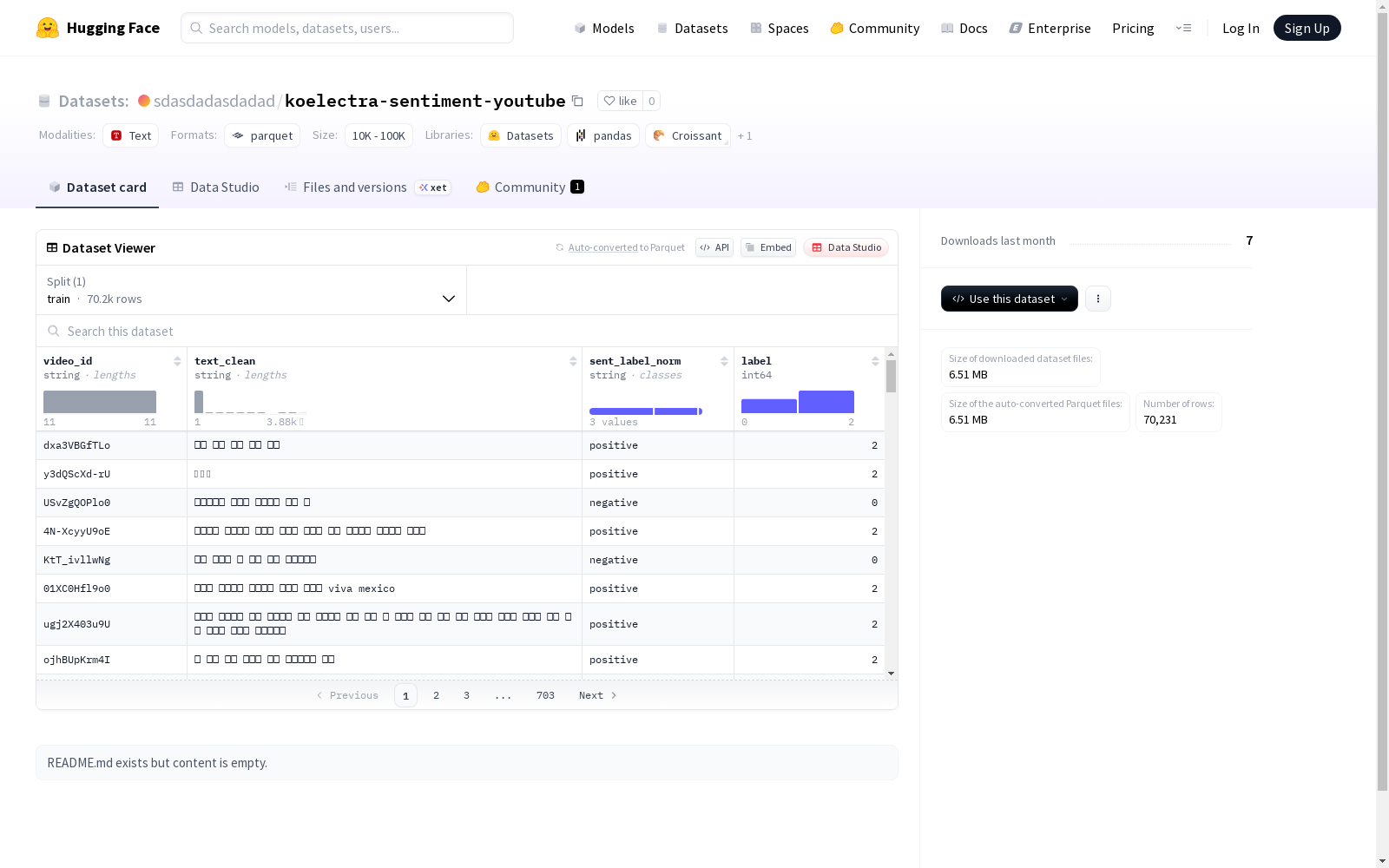1389x868 pixels.
Task: Click the sent_label_norm classes distribution bar
Action: [x=646, y=411]
